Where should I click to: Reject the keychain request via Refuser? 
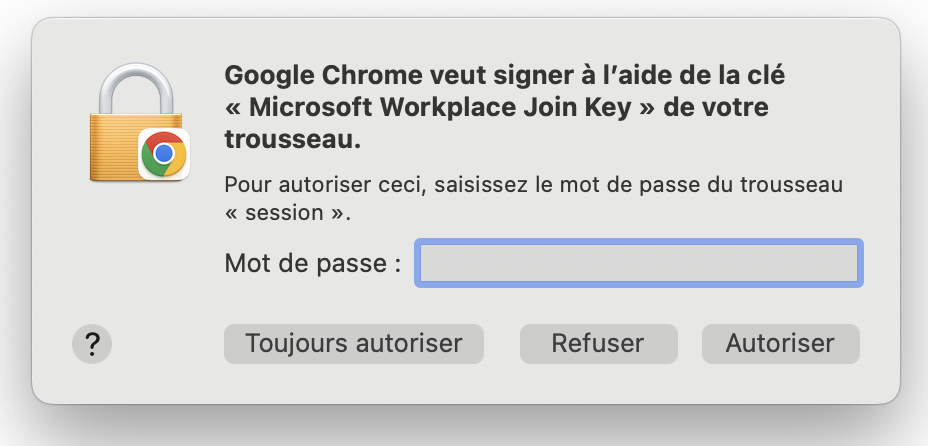598,344
